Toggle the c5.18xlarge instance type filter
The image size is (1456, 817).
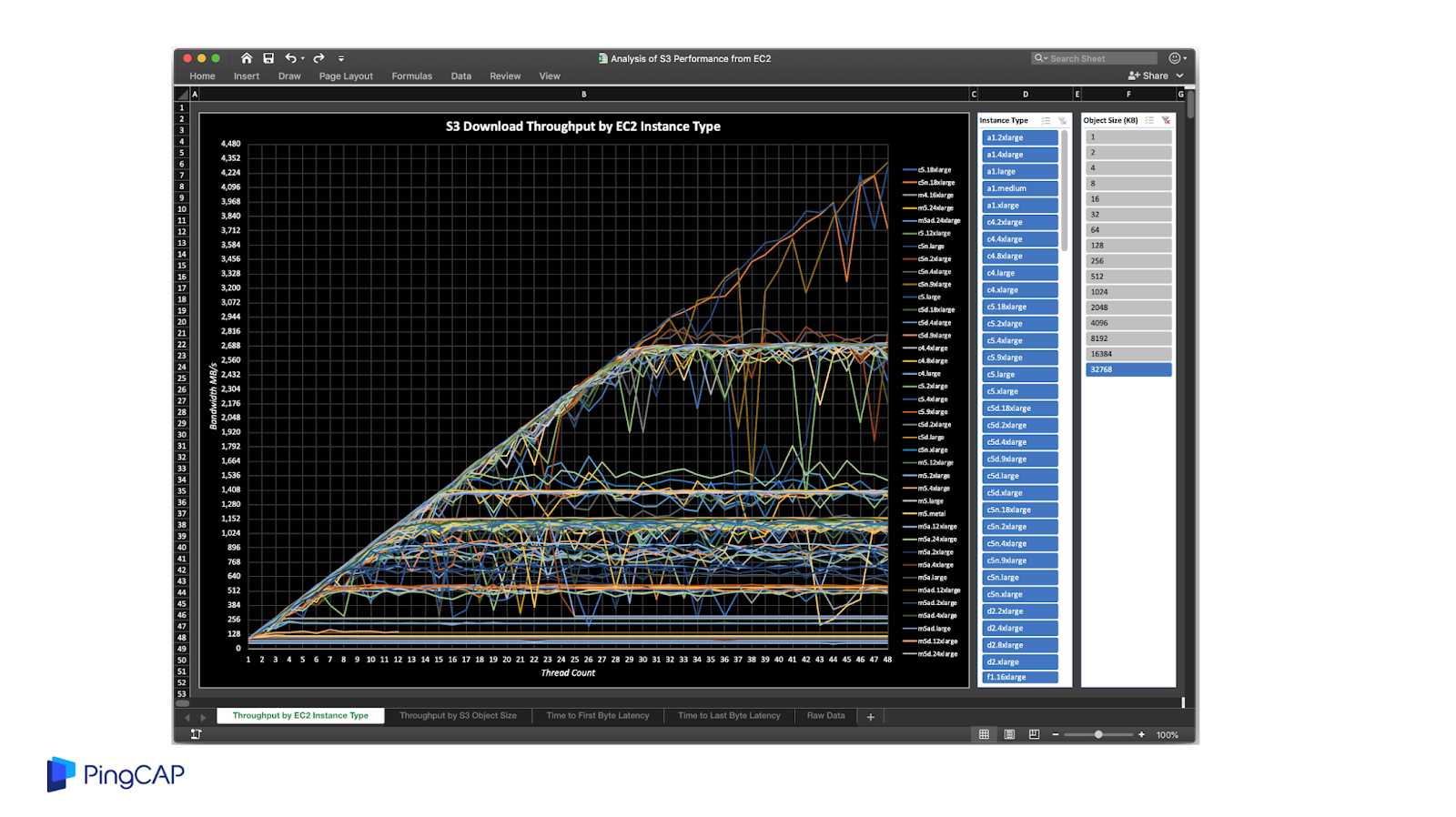click(1019, 307)
